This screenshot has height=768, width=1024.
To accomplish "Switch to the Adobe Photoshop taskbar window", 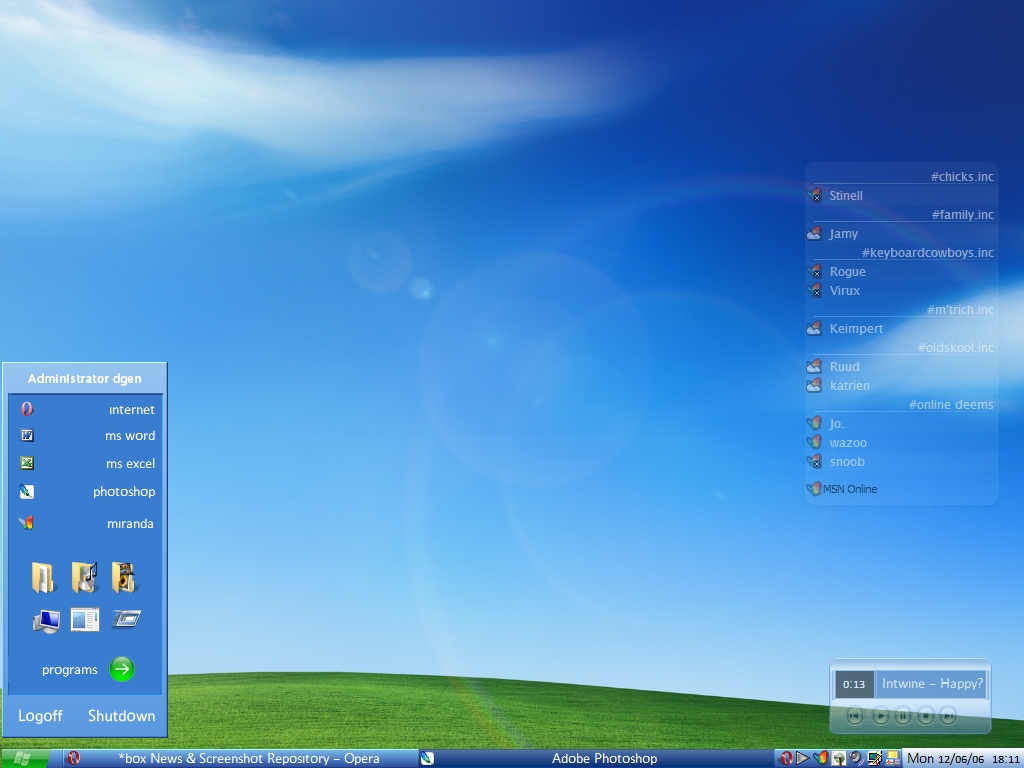I will point(597,758).
